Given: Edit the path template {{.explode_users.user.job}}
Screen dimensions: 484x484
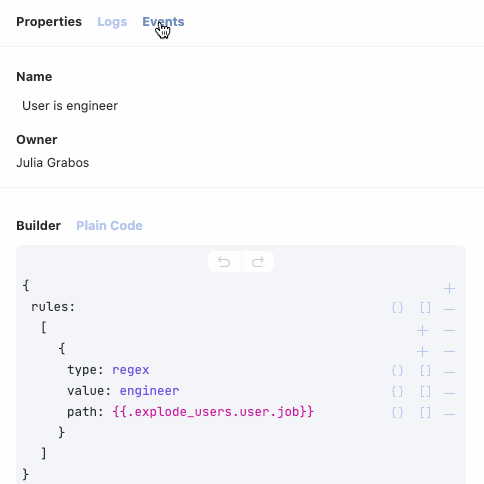Looking at the screenshot, I should point(213,412).
